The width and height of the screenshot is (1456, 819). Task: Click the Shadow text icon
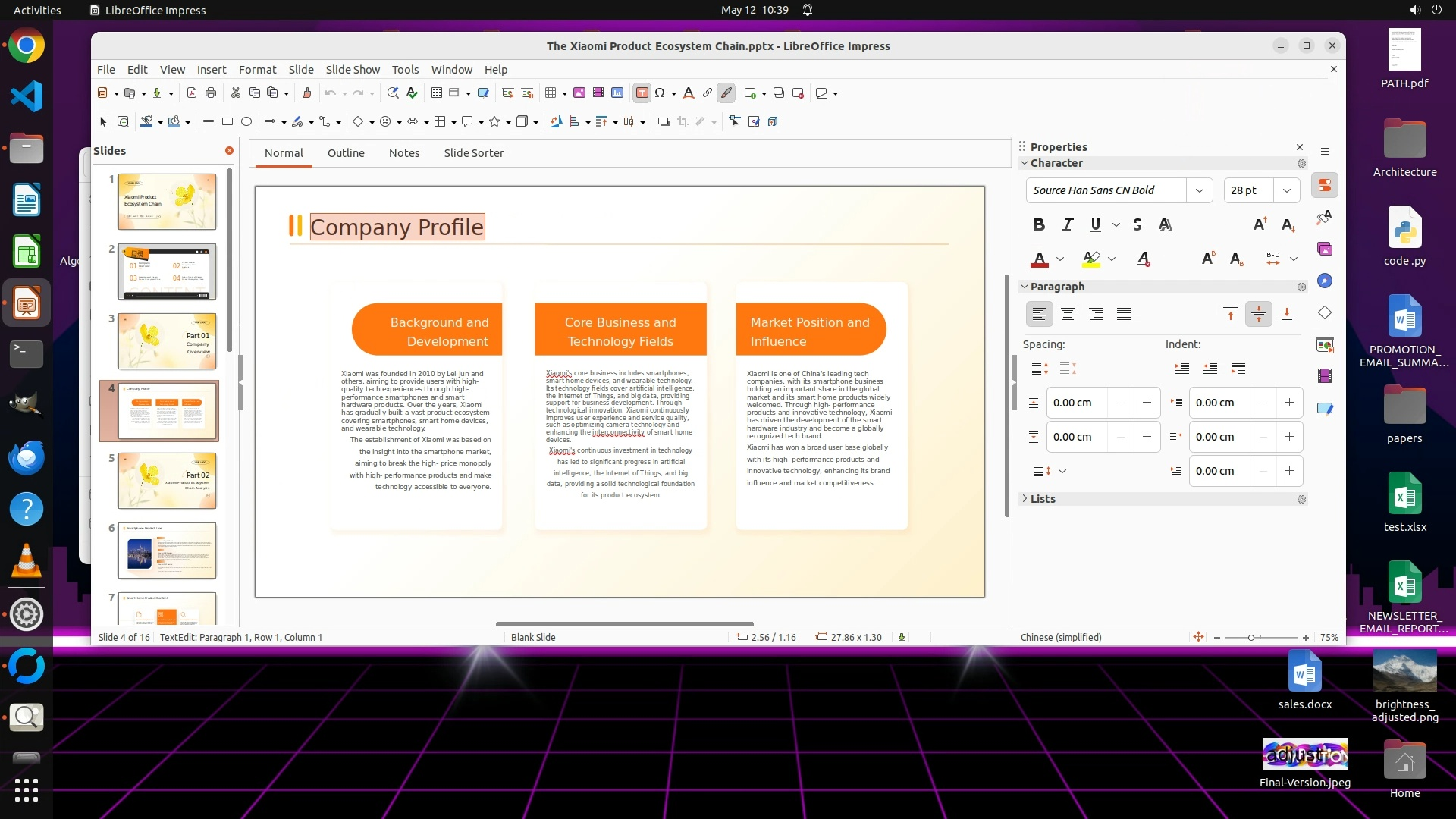coord(1166,224)
